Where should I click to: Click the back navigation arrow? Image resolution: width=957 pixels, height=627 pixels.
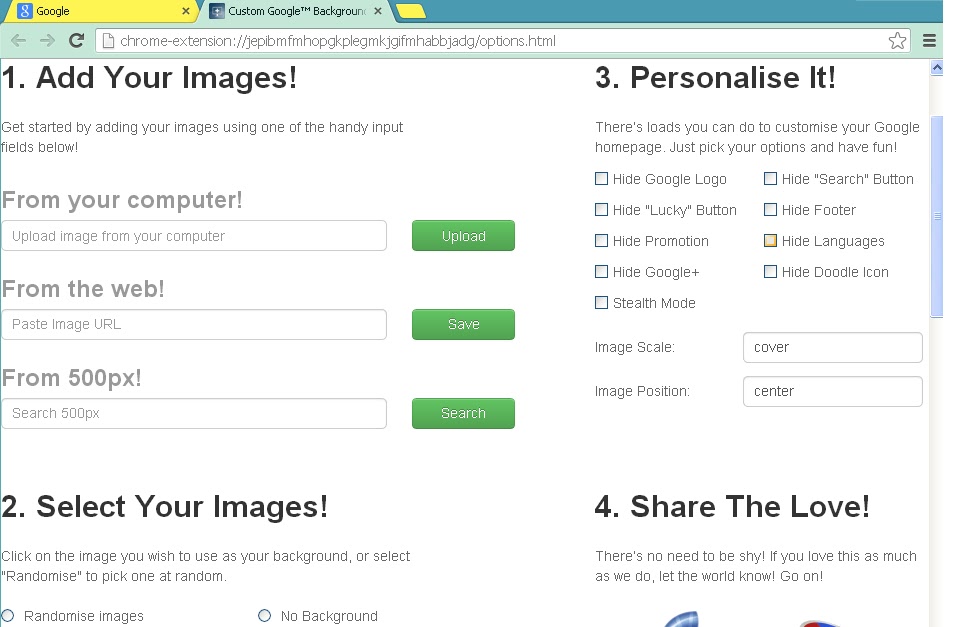click(x=18, y=42)
